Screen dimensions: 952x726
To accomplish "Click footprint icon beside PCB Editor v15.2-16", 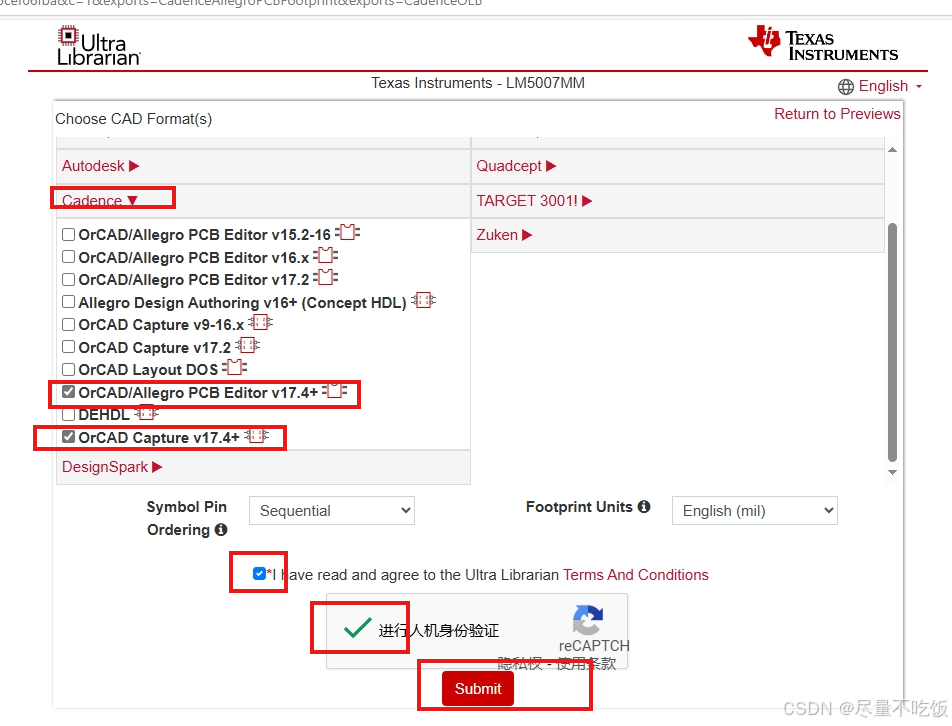I will [347, 232].
